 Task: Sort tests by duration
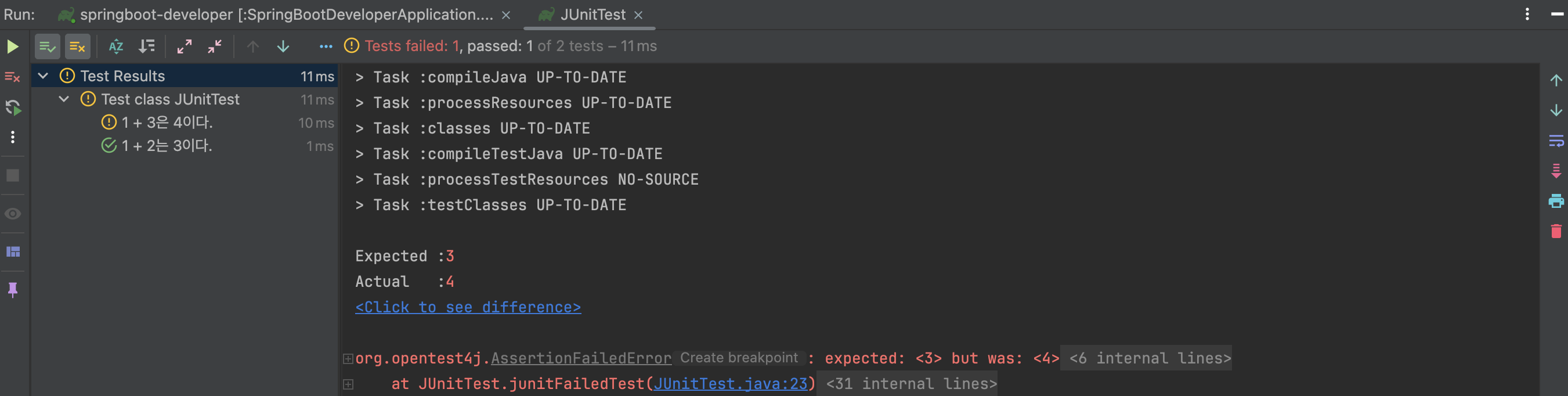point(147,47)
